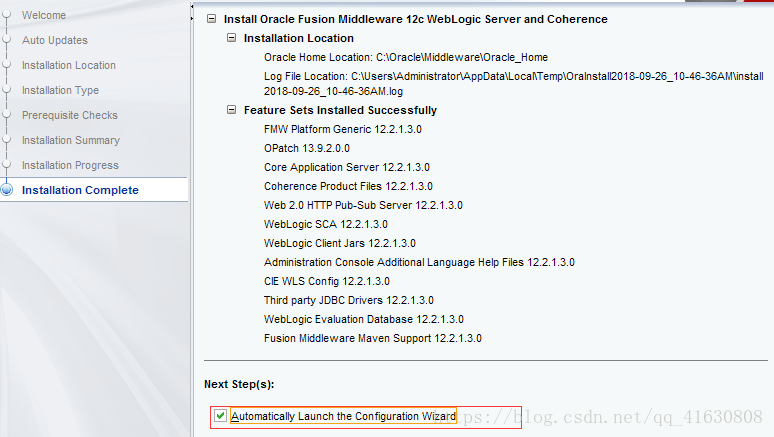This screenshot has height=437, width=774.
Task: Select Third party JDBC Drivers 12.2.1.3.0
Action: 348,300
